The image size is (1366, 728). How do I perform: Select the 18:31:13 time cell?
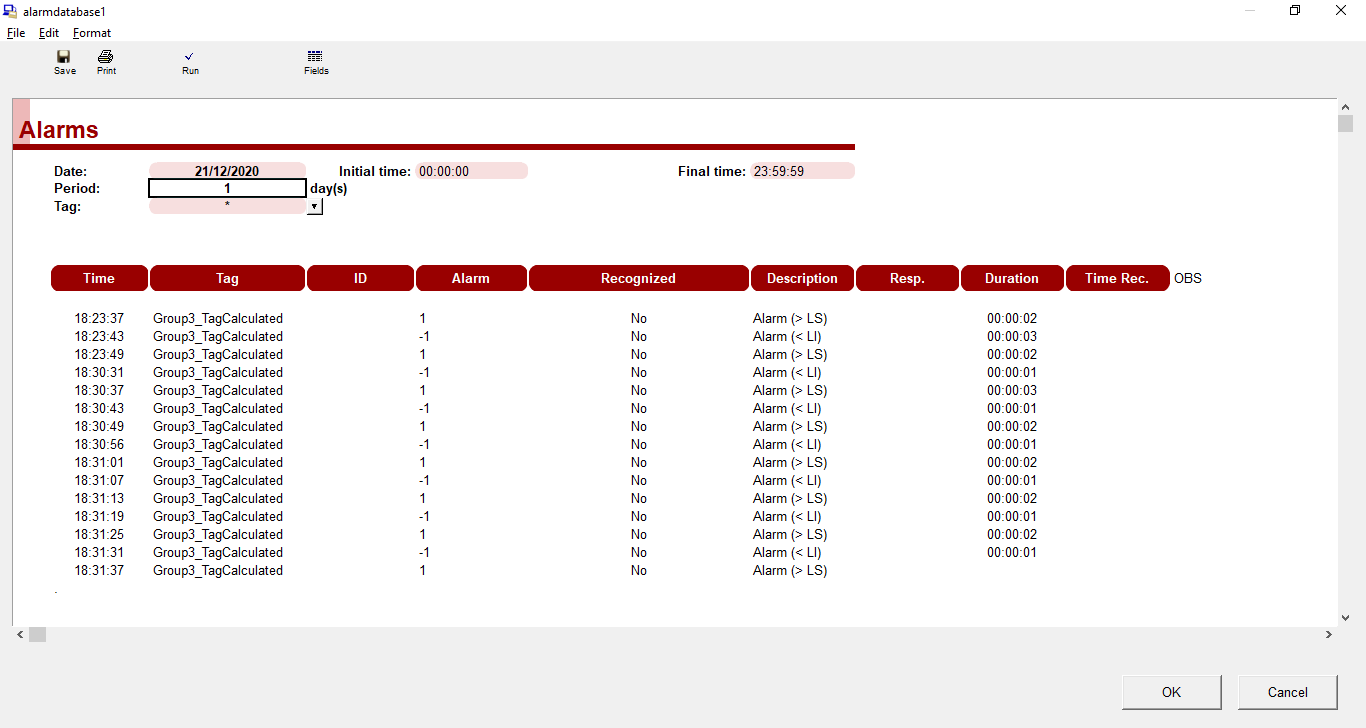click(x=99, y=499)
